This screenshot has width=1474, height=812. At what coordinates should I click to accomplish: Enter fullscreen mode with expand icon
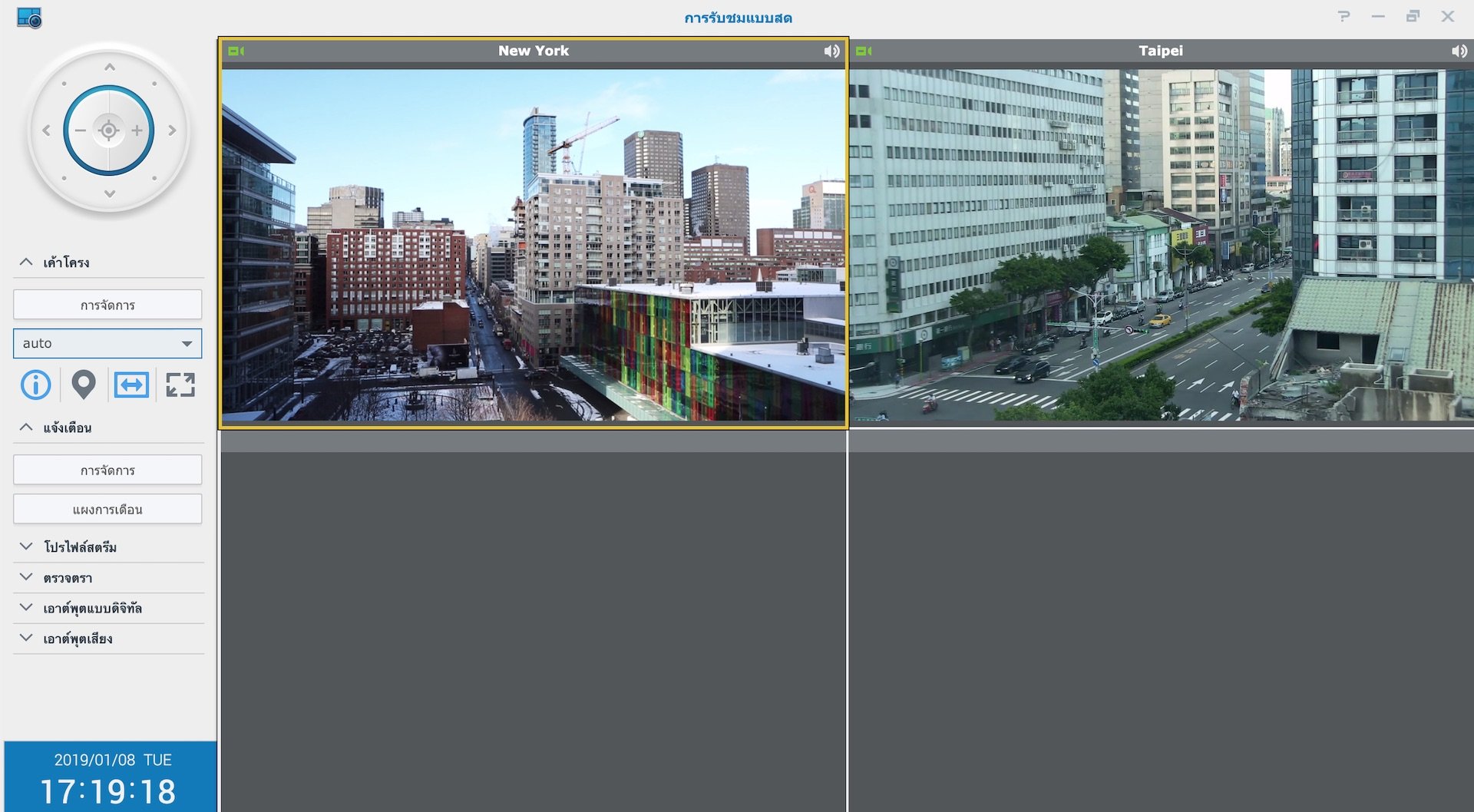coord(180,385)
